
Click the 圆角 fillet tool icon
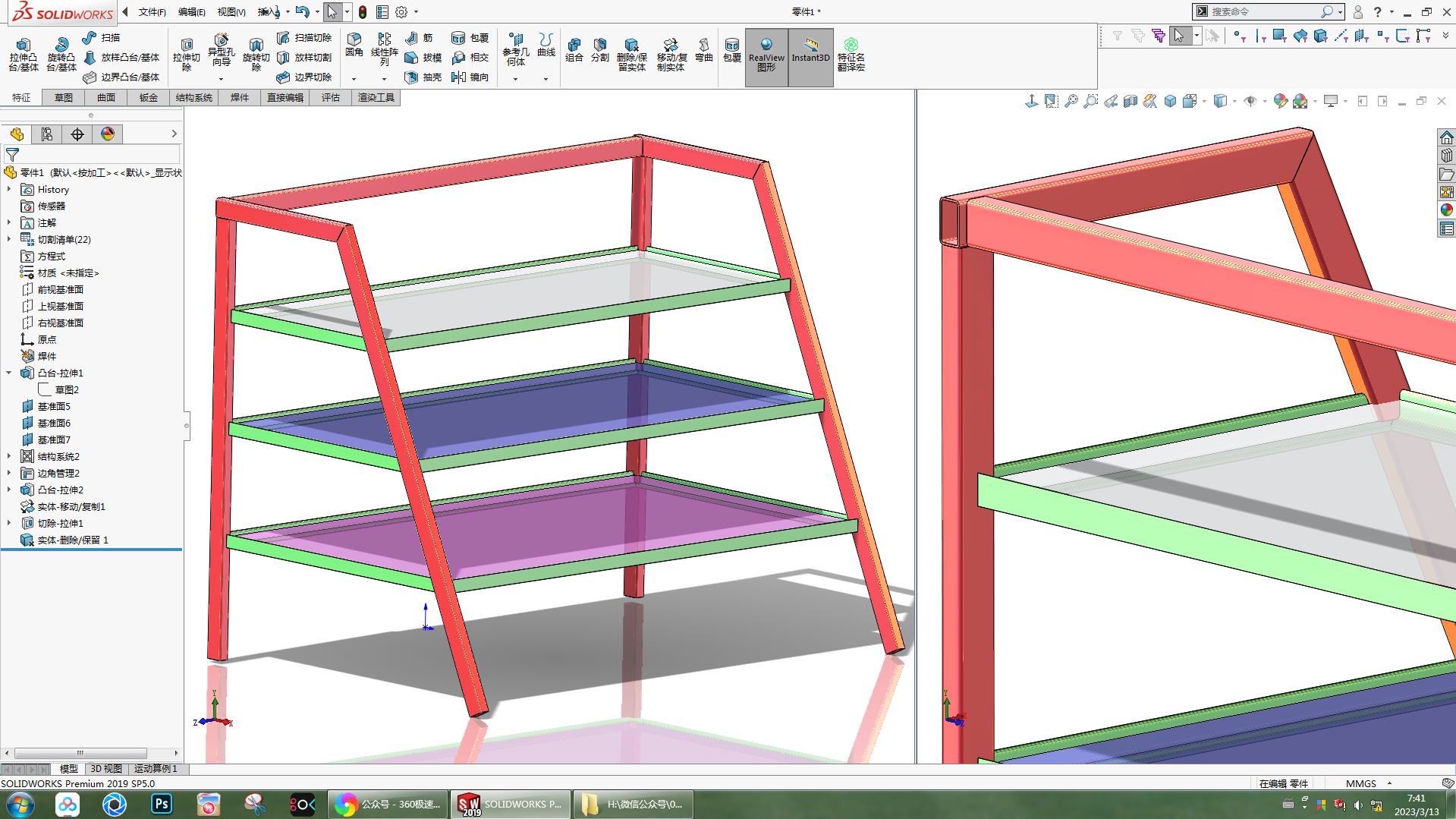[x=354, y=44]
